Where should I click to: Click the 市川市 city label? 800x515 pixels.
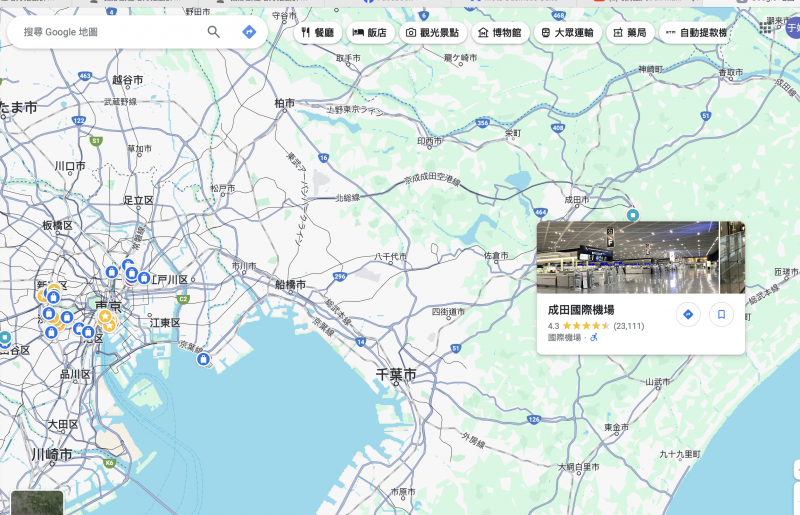tap(244, 266)
